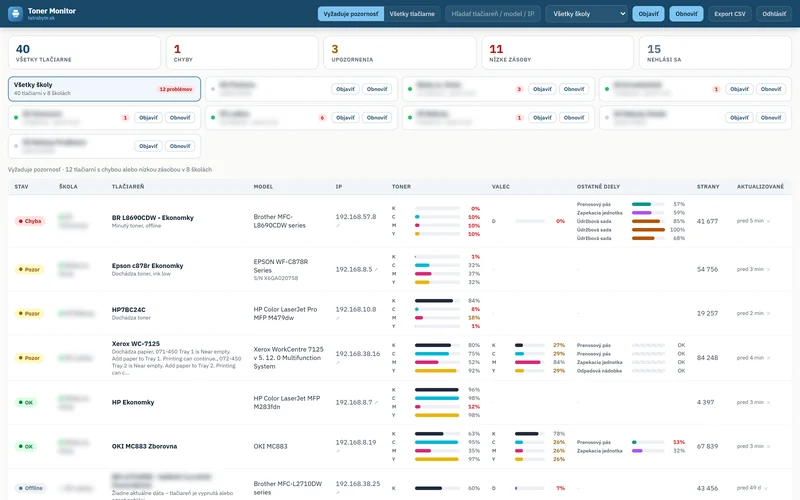Screen dimensions: 800x500
Task: Open the link icon beside IP 192.168.57.8
Action: 338,226
